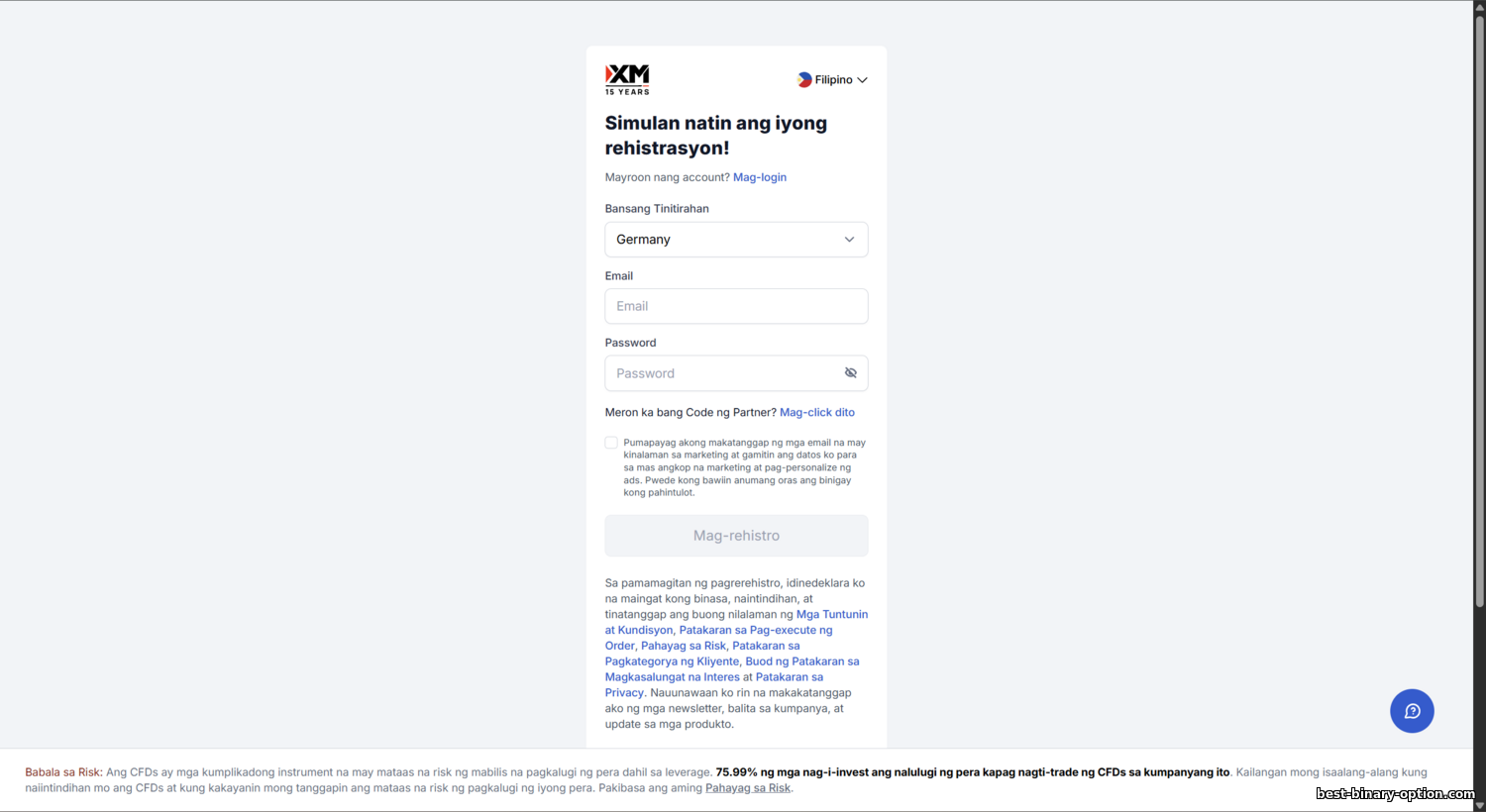This screenshot has height=812, width=1486.
Task: Open the Mag-login link
Action: pos(760,177)
